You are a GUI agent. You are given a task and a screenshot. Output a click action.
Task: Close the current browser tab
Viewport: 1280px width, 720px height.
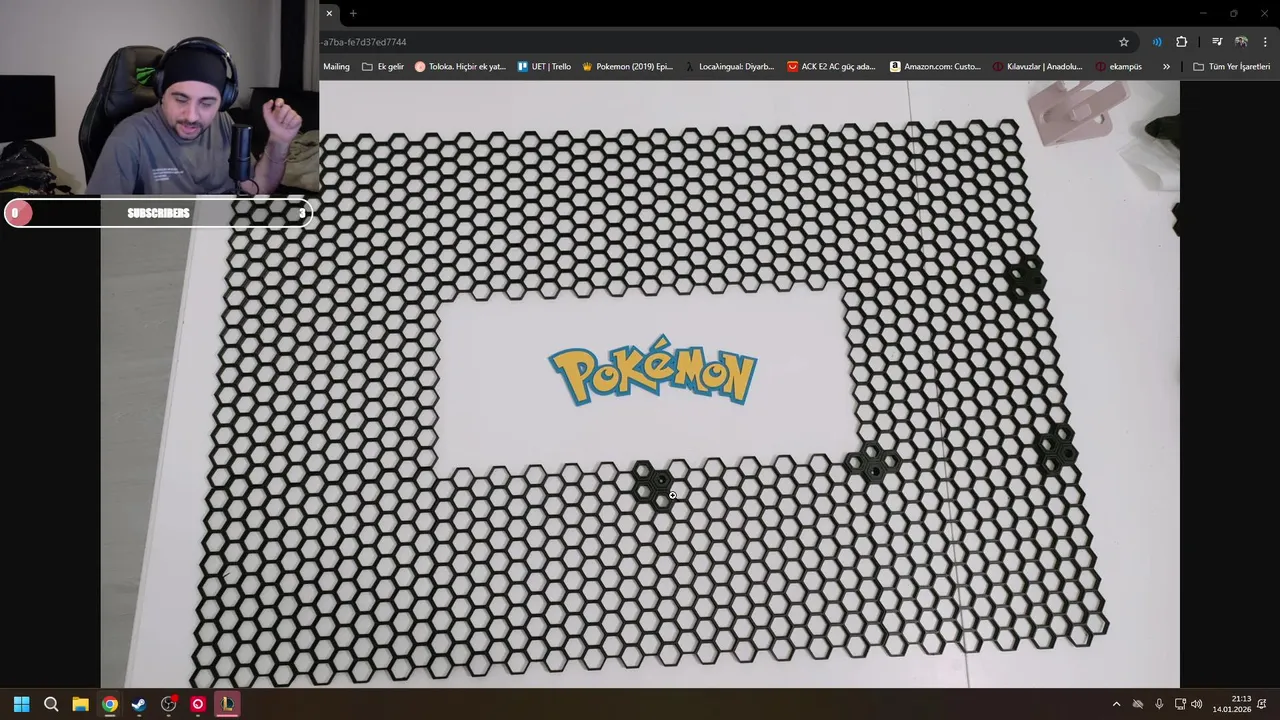click(x=329, y=13)
